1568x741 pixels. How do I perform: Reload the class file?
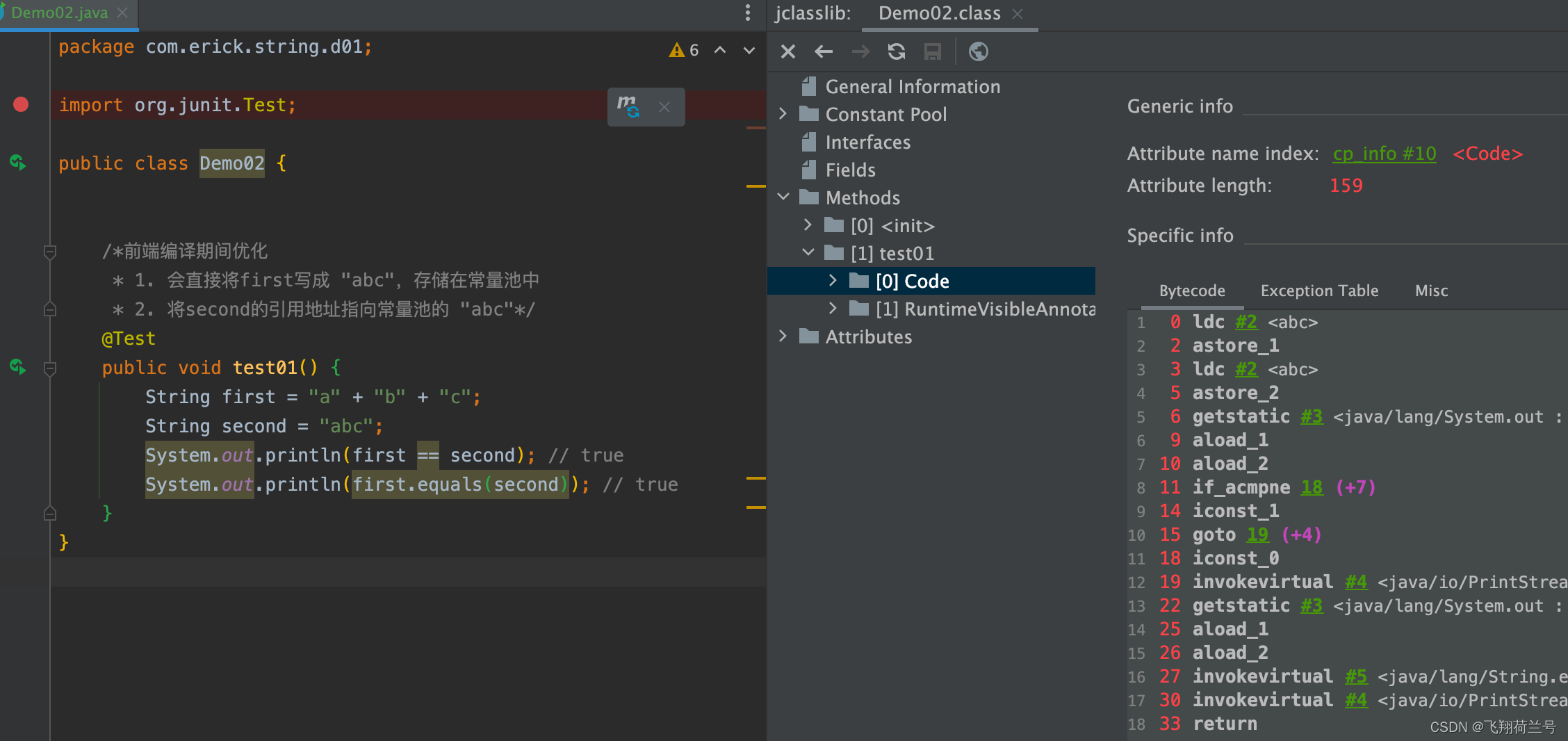(897, 51)
